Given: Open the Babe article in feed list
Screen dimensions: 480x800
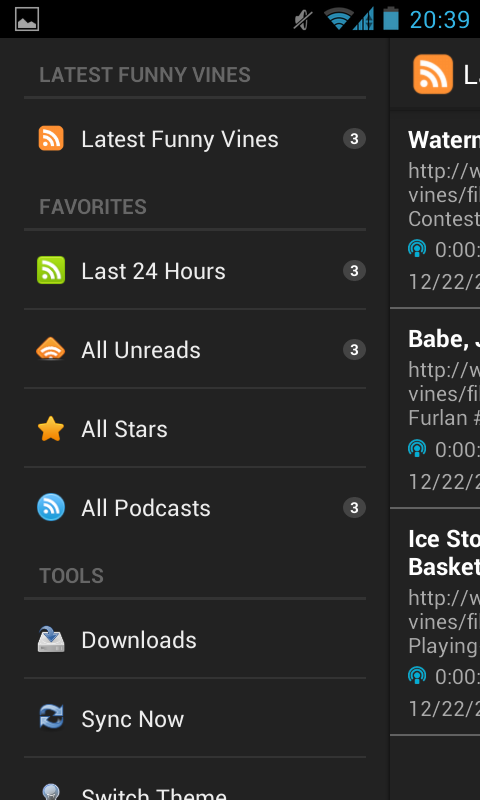Looking at the screenshot, I should 435,408.
